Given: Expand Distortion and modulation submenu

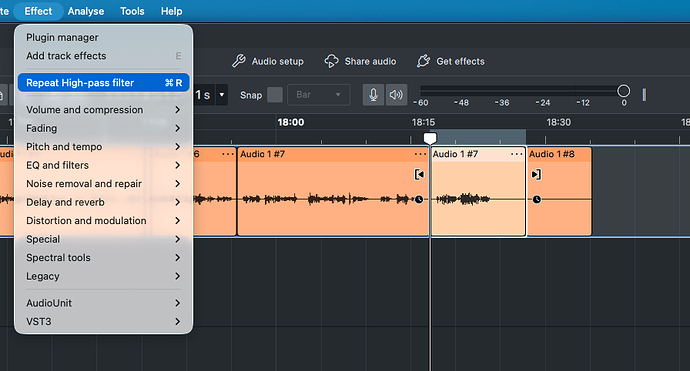Looking at the screenshot, I should point(103,220).
